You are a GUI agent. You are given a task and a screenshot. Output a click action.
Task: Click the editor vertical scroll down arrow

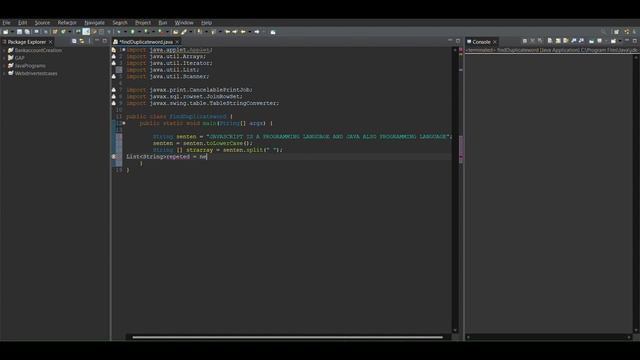[x=455, y=331]
